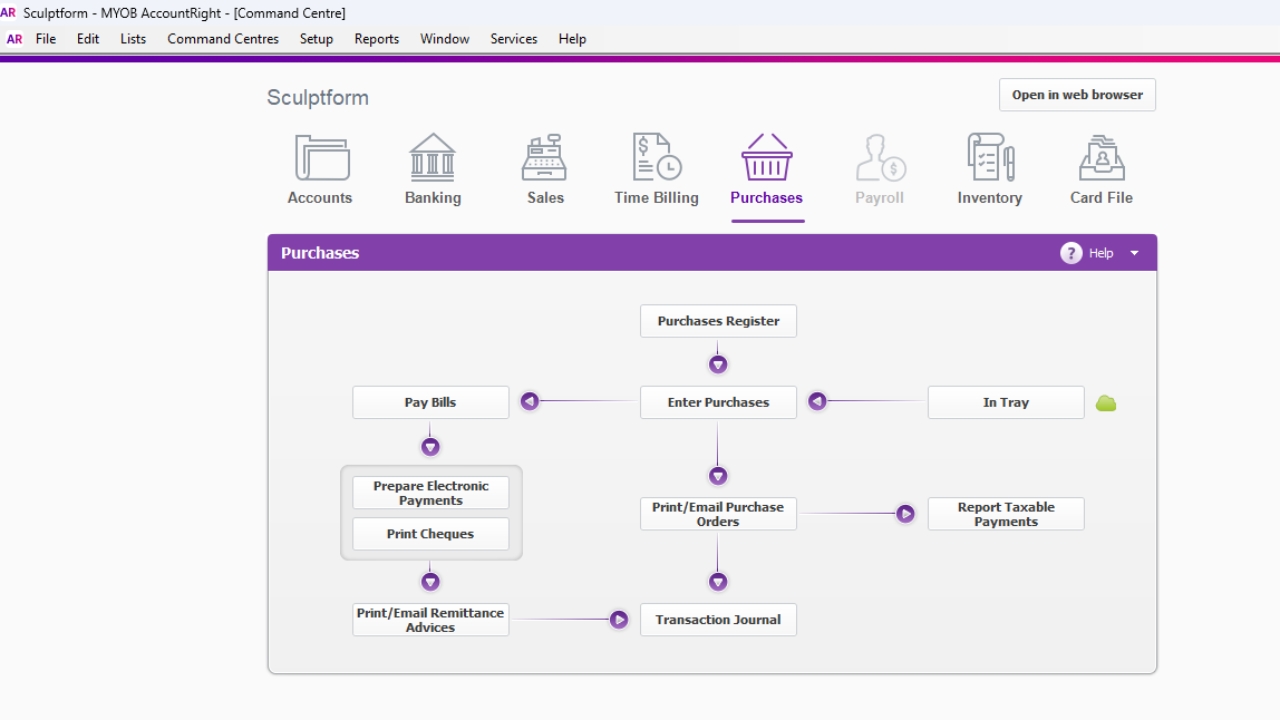Open the Edit menu
The width and height of the screenshot is (1280, 720).
(x=88, y=39)
